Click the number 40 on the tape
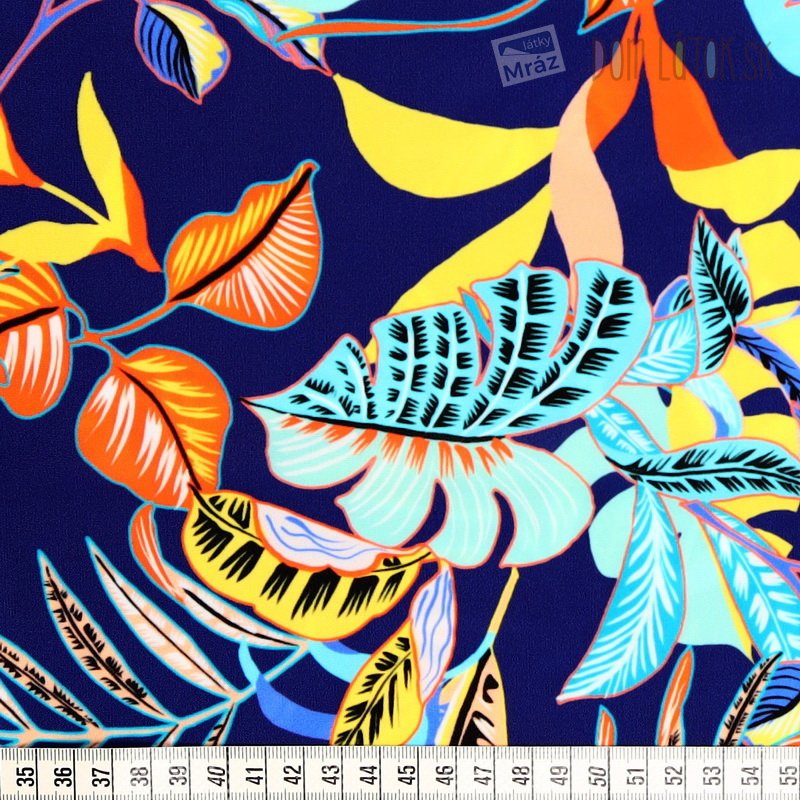 218,777
